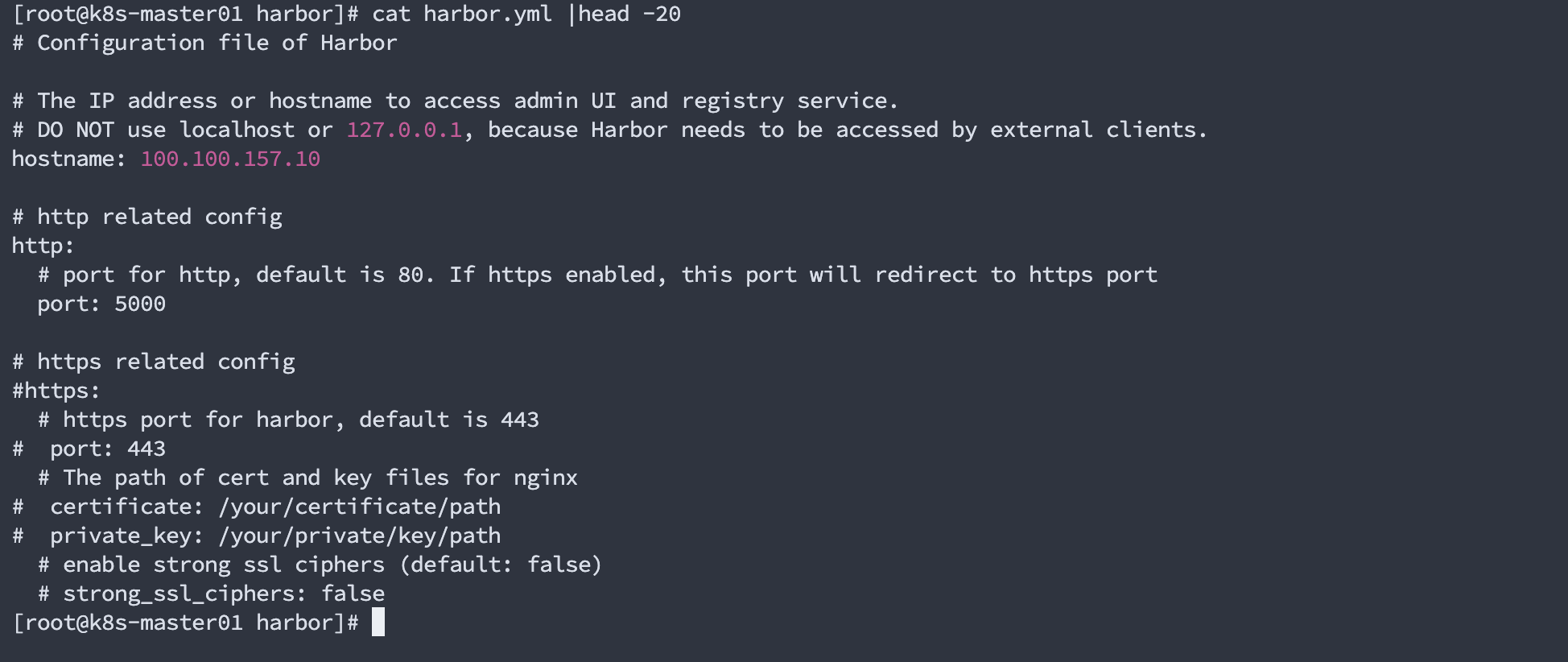Image resolution: width=1568 pixels, height=662 pixels.
Task: Click the hostname IP 100.100.157.10
Action: click(x=230, y=159)
